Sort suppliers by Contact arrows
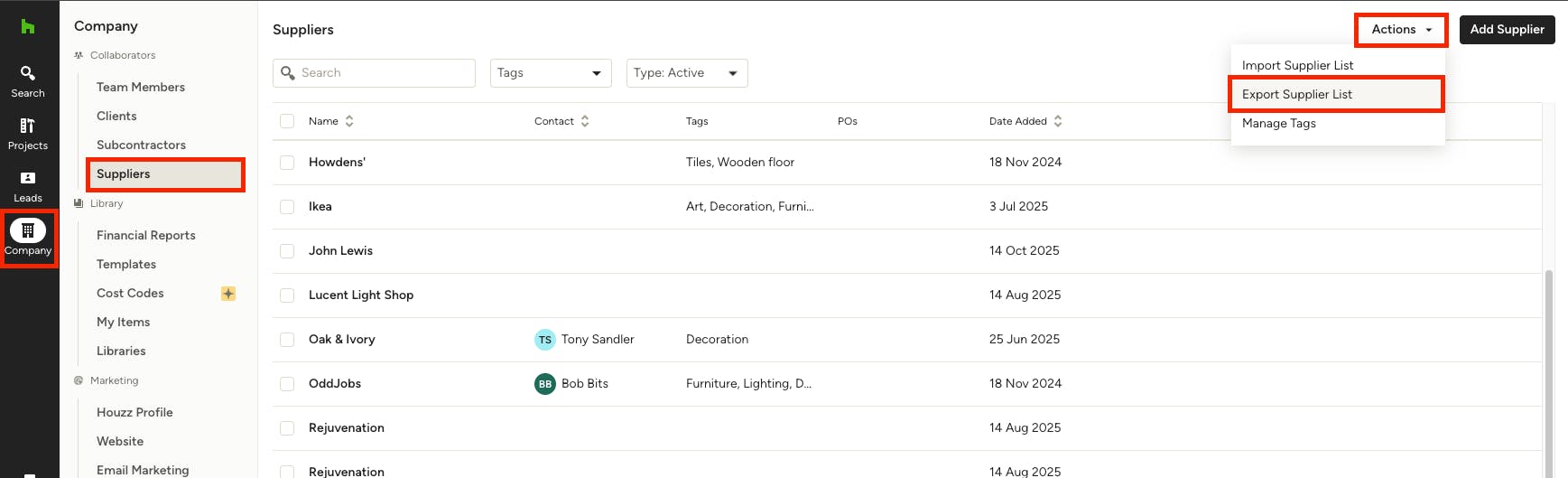The height and width of the screenshot is (478, 1568). tap(585, 121)
